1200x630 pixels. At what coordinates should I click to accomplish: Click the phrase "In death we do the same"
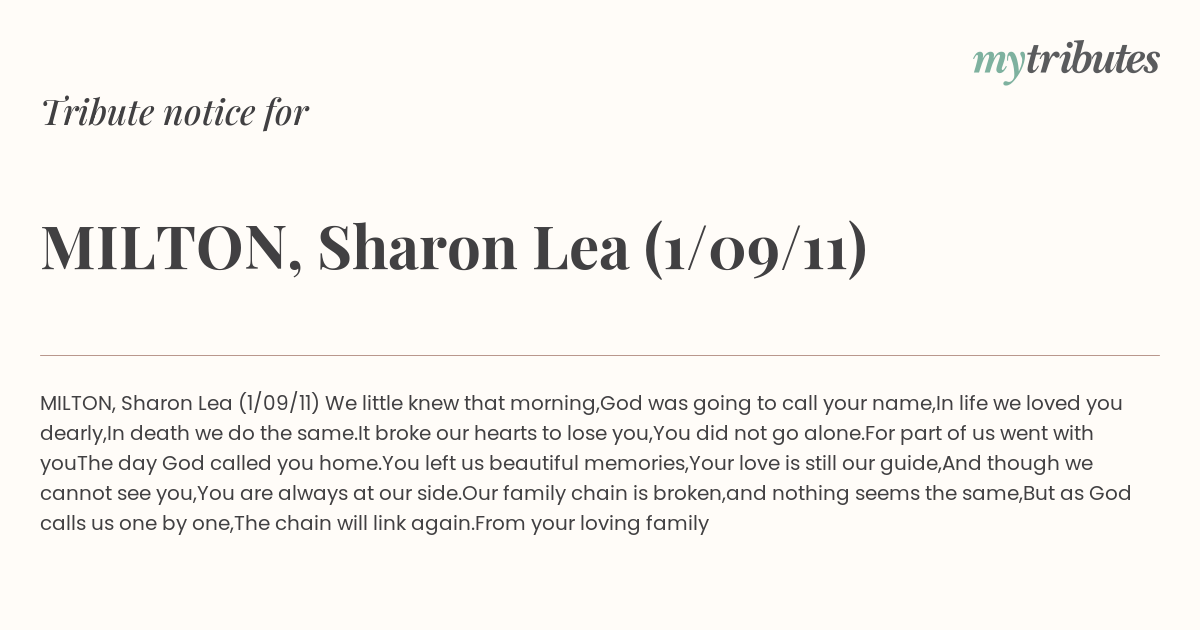[230, 433]
